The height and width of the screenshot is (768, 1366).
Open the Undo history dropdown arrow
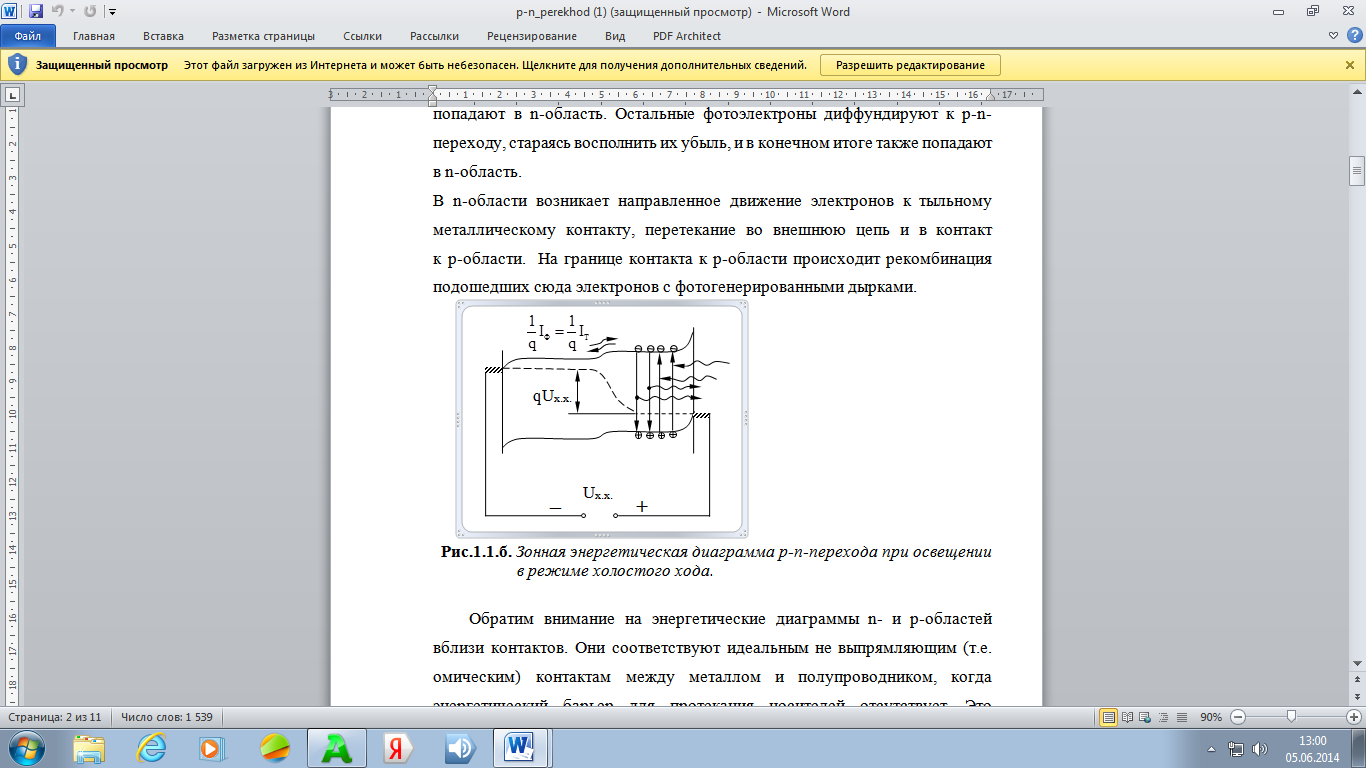(71, 12)
